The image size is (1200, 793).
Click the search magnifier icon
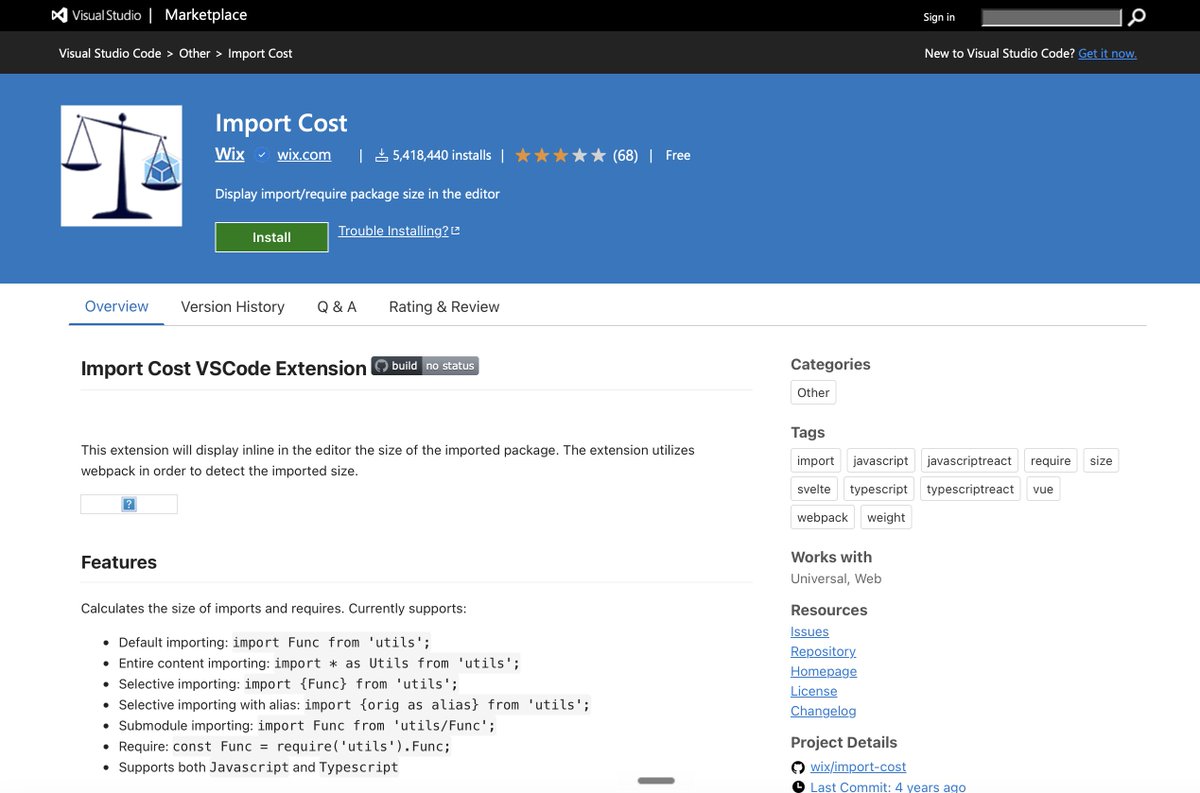[x=1136, y=17]
